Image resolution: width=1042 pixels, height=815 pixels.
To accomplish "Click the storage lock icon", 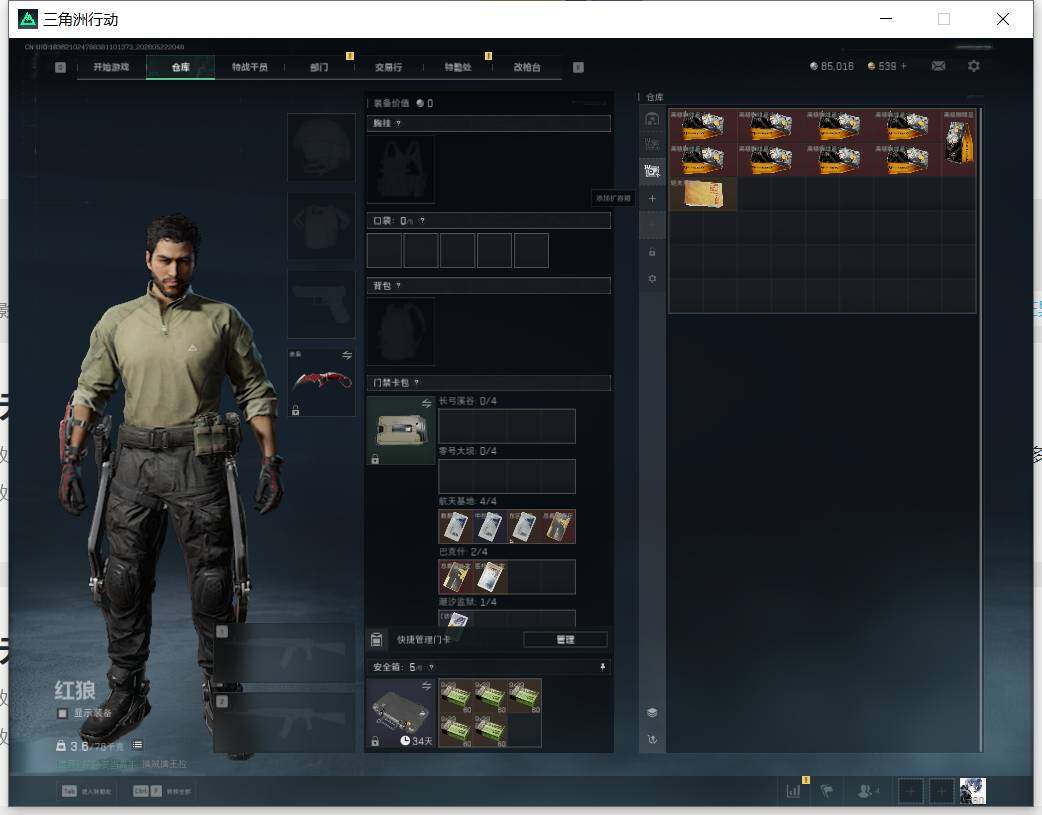I will point(652,253).
